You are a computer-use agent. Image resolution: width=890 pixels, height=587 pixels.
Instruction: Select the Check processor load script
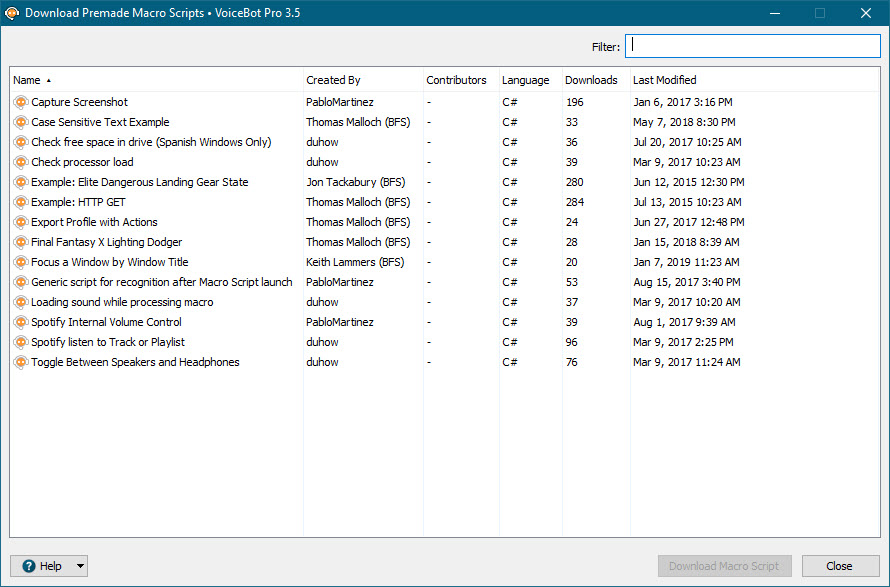click(x=82, y=162)
